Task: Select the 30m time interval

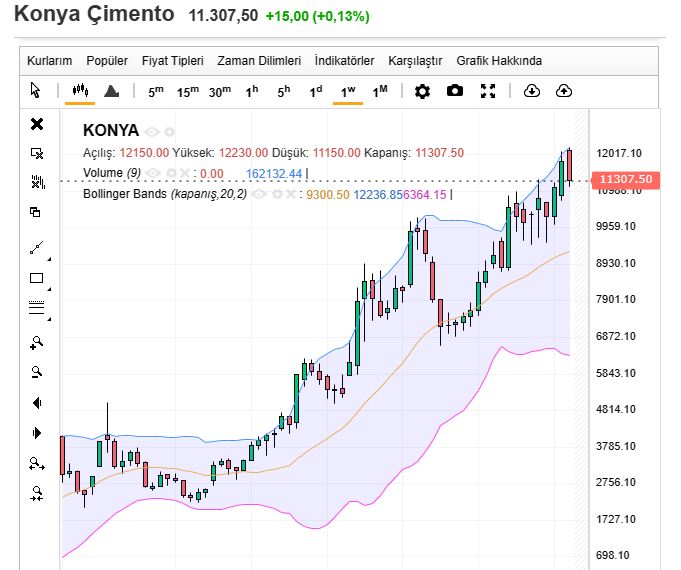Action: click(220, 91)
